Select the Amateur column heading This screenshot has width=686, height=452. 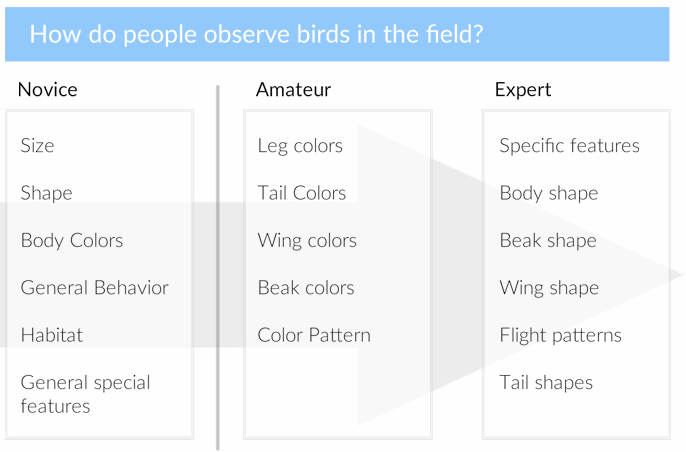point(293,90)
